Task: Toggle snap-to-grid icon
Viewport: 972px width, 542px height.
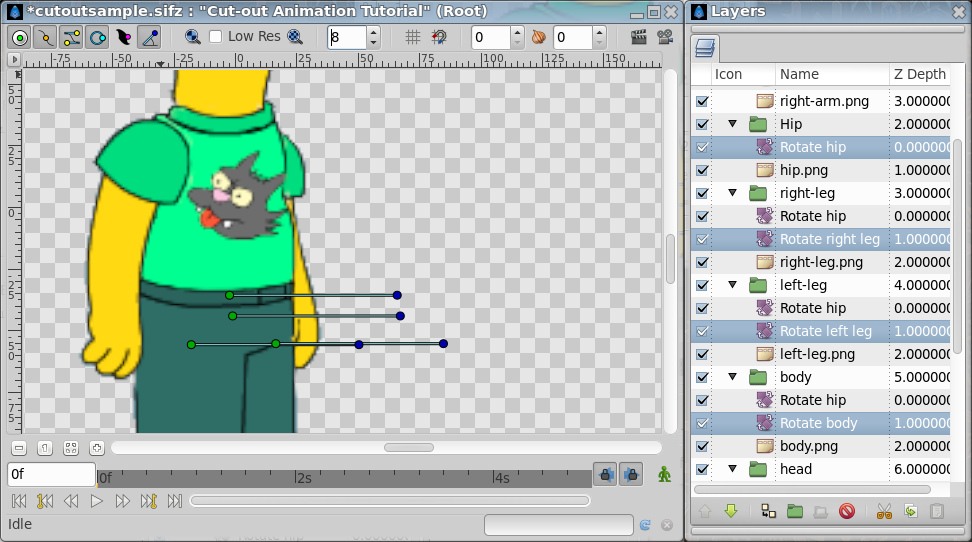Action: (x=439, y=37)
